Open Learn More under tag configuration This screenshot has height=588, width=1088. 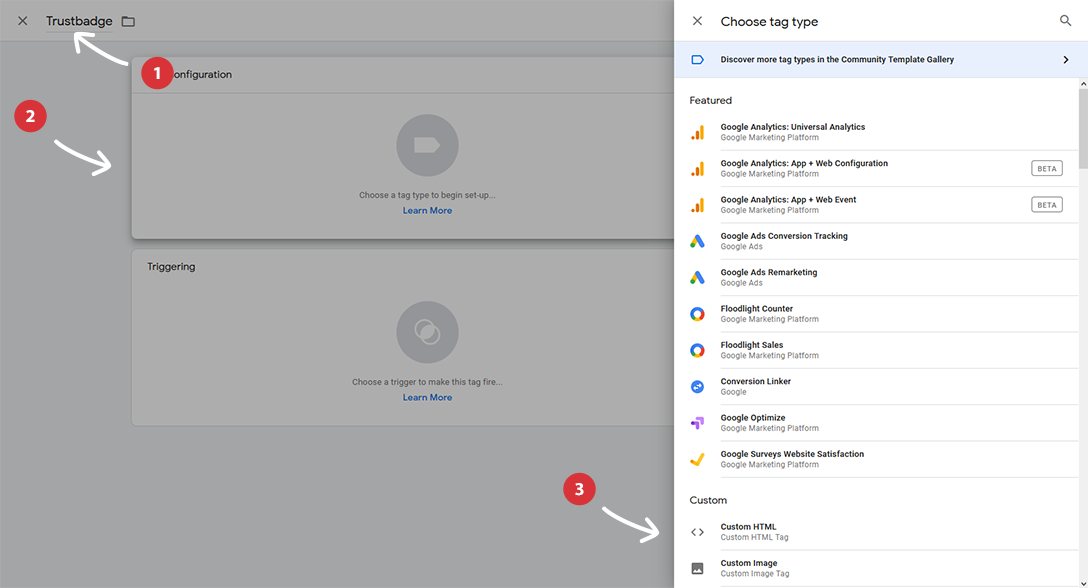(427, 210)
